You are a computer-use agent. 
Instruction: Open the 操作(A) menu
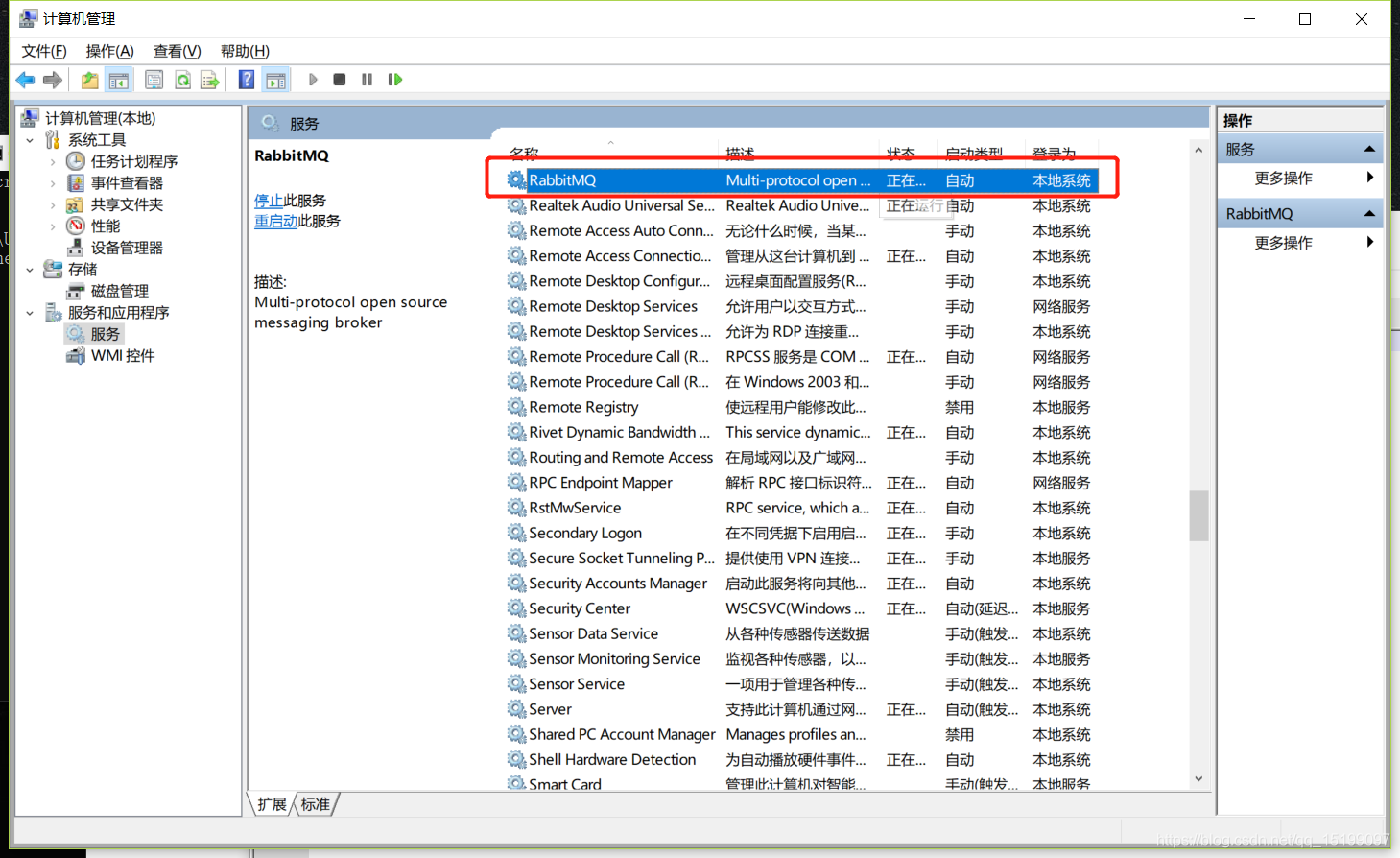point(109,51)
